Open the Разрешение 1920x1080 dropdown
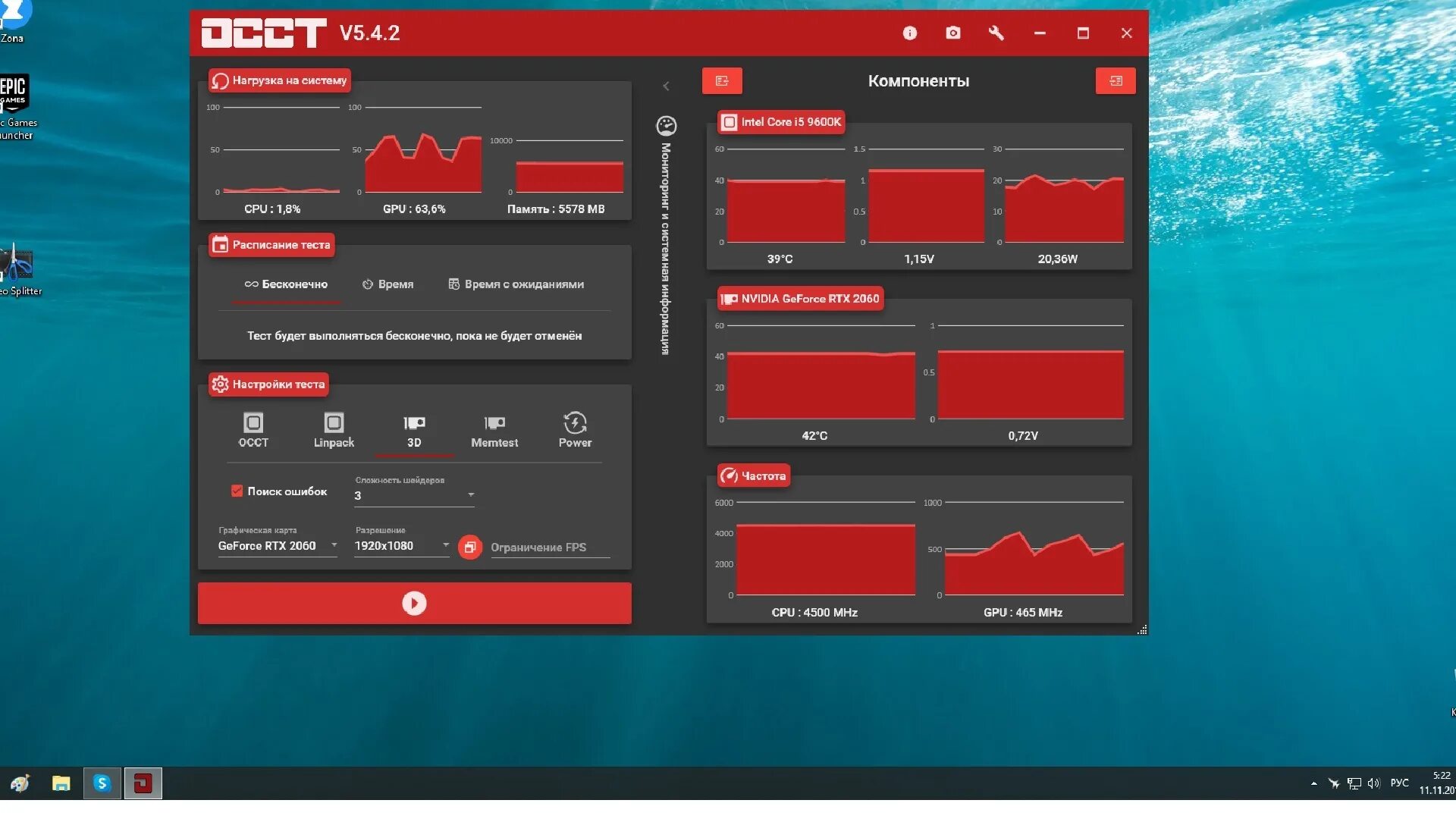 tap(402, 546)
